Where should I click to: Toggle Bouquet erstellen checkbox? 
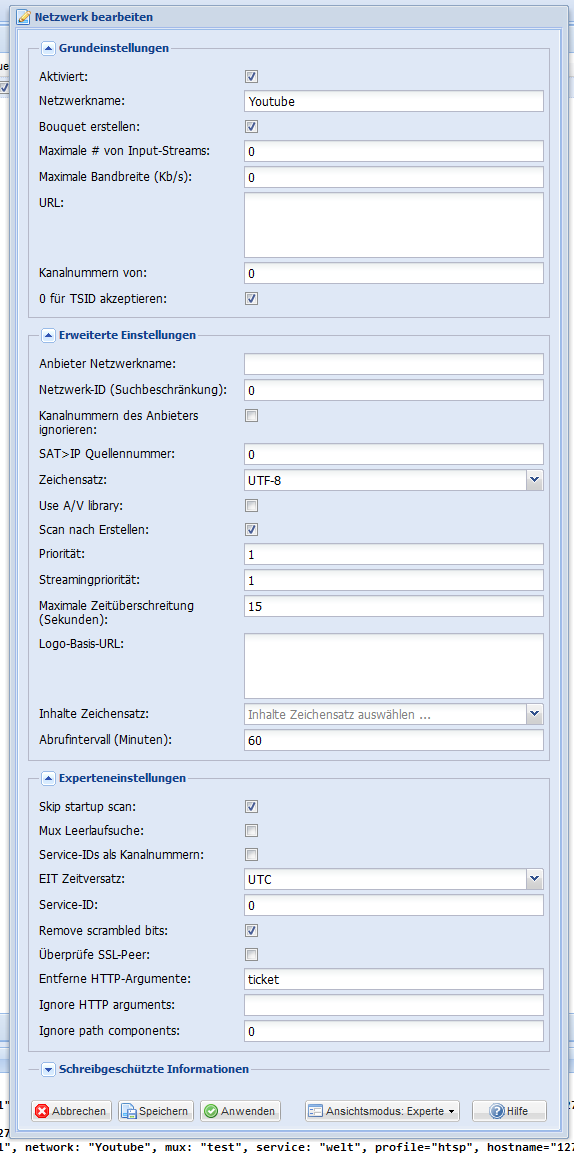[x=251, y=126]
